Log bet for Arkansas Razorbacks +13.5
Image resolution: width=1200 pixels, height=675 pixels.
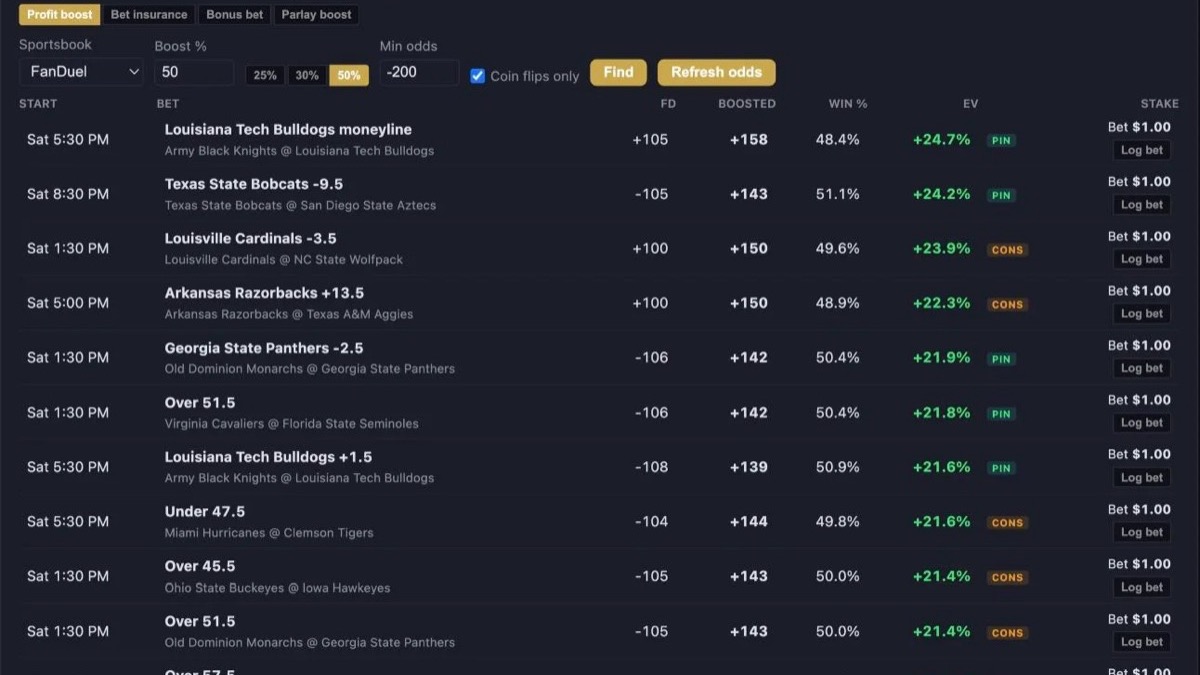[x=1141, y=314]
